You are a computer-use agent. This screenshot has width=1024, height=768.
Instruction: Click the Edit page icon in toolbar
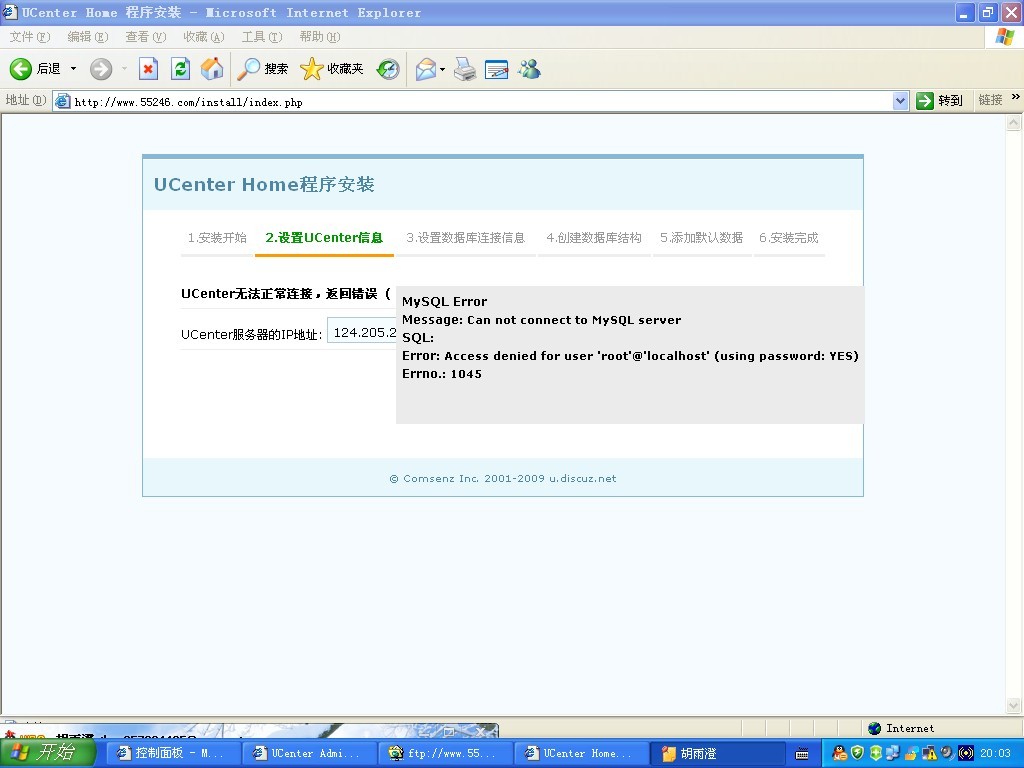coord(496,69)
